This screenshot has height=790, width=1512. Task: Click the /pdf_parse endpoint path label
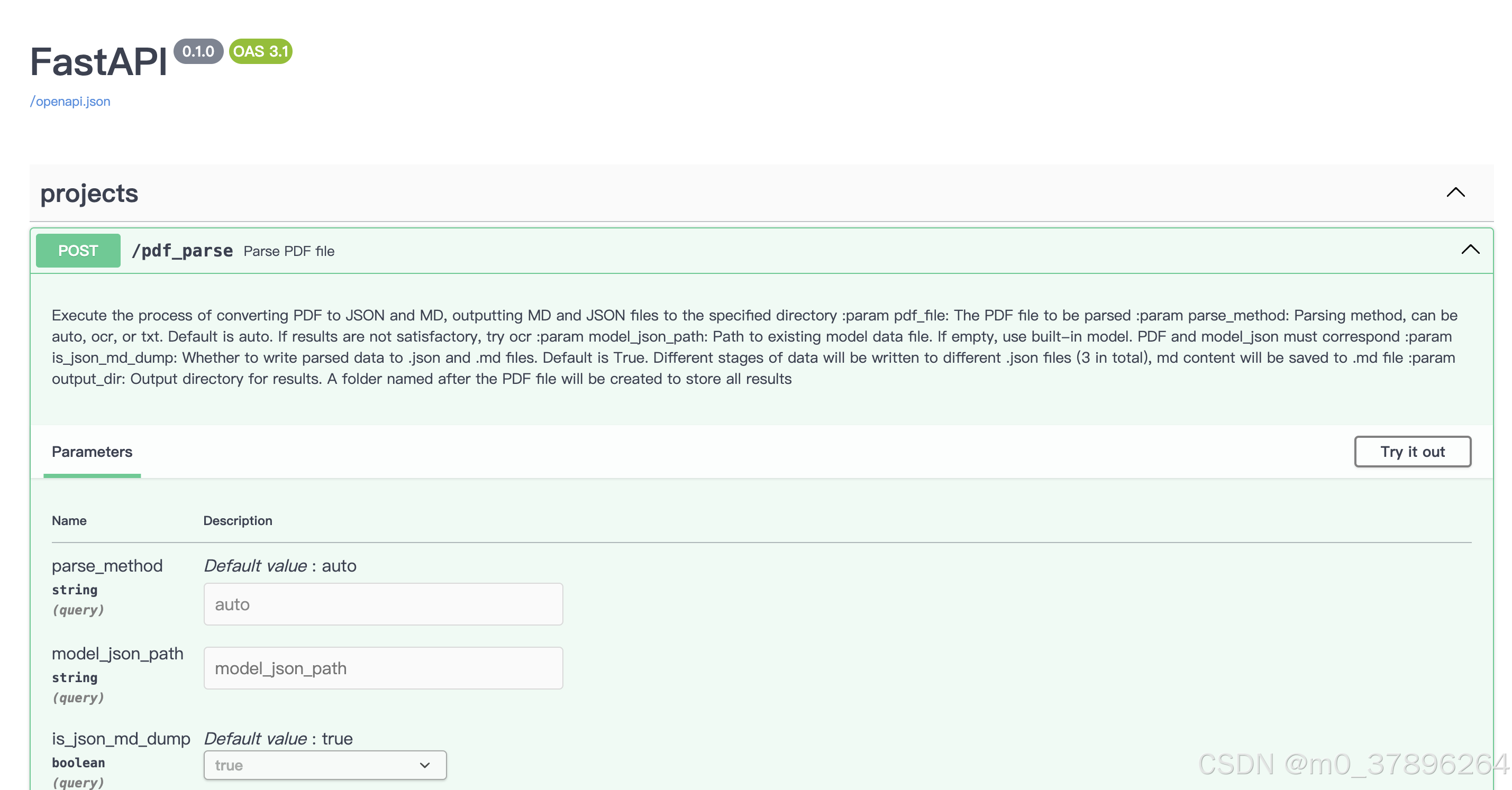pyautogui.click(x=183, y=251)
